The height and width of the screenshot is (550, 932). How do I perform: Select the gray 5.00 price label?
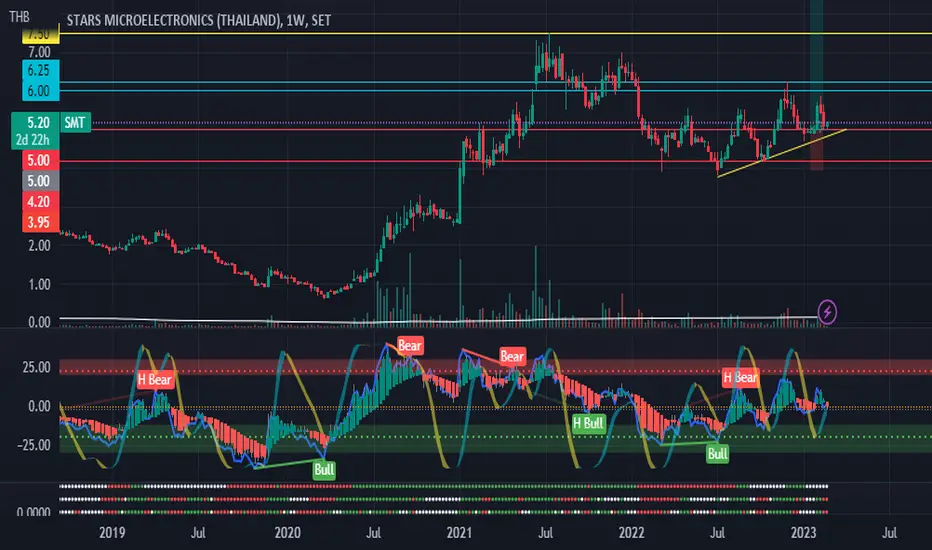pyautogui.click(x=41, y=181)
